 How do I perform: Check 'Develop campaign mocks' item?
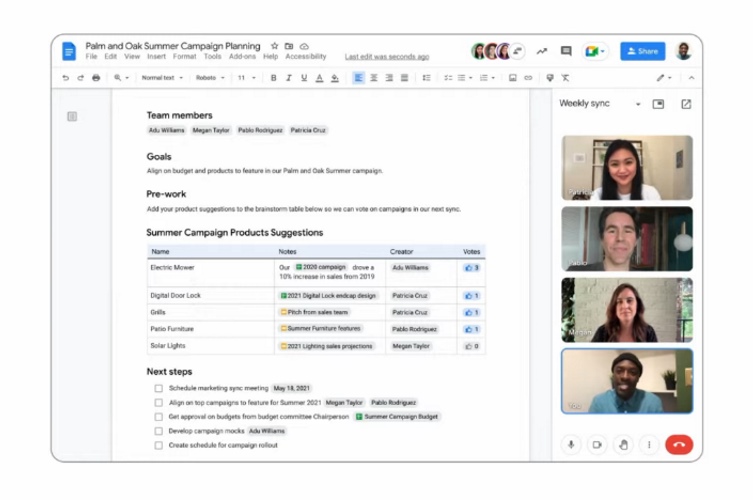click(x=158, y=431)
